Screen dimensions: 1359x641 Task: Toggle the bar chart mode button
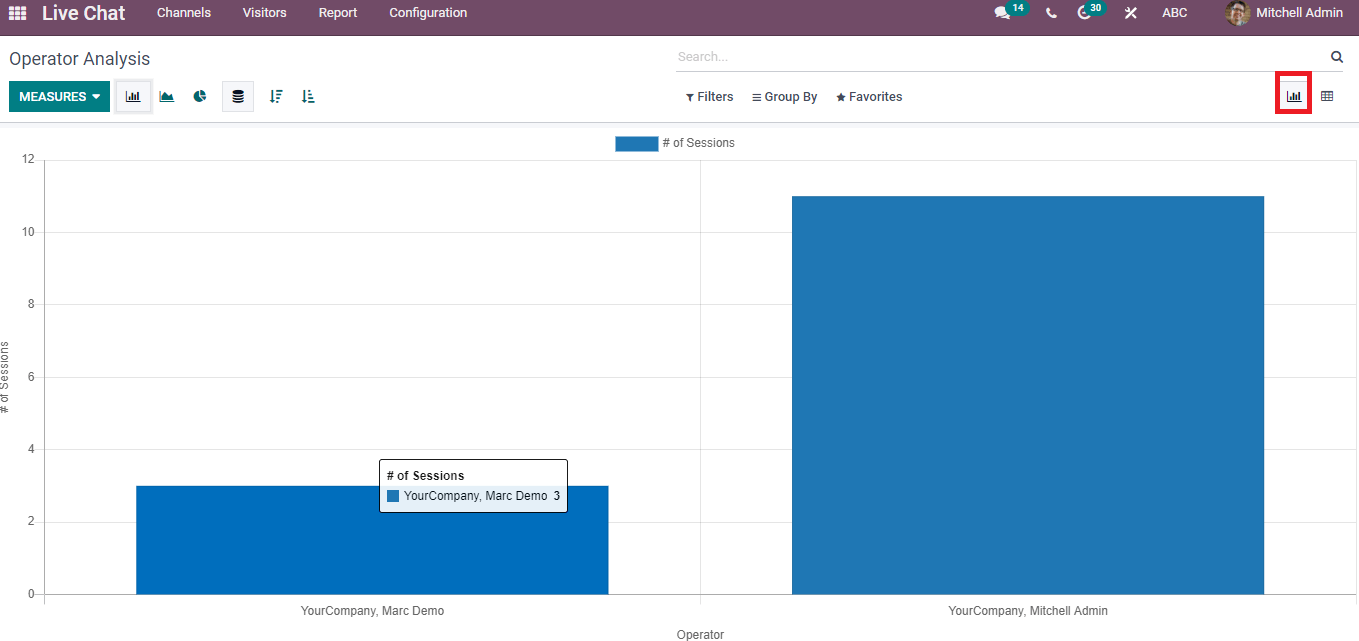tap(133, 97)
